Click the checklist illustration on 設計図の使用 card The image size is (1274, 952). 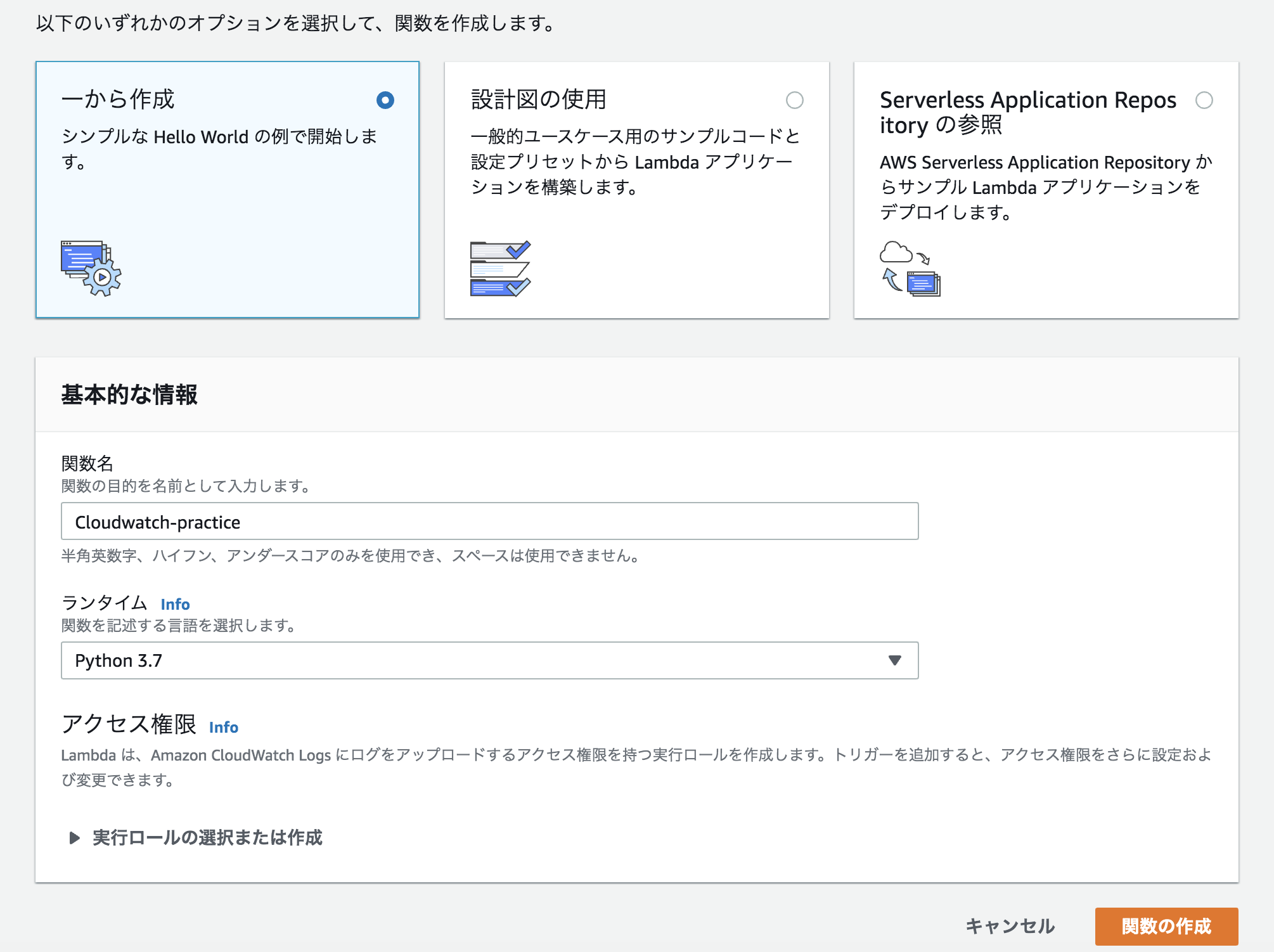502,269
